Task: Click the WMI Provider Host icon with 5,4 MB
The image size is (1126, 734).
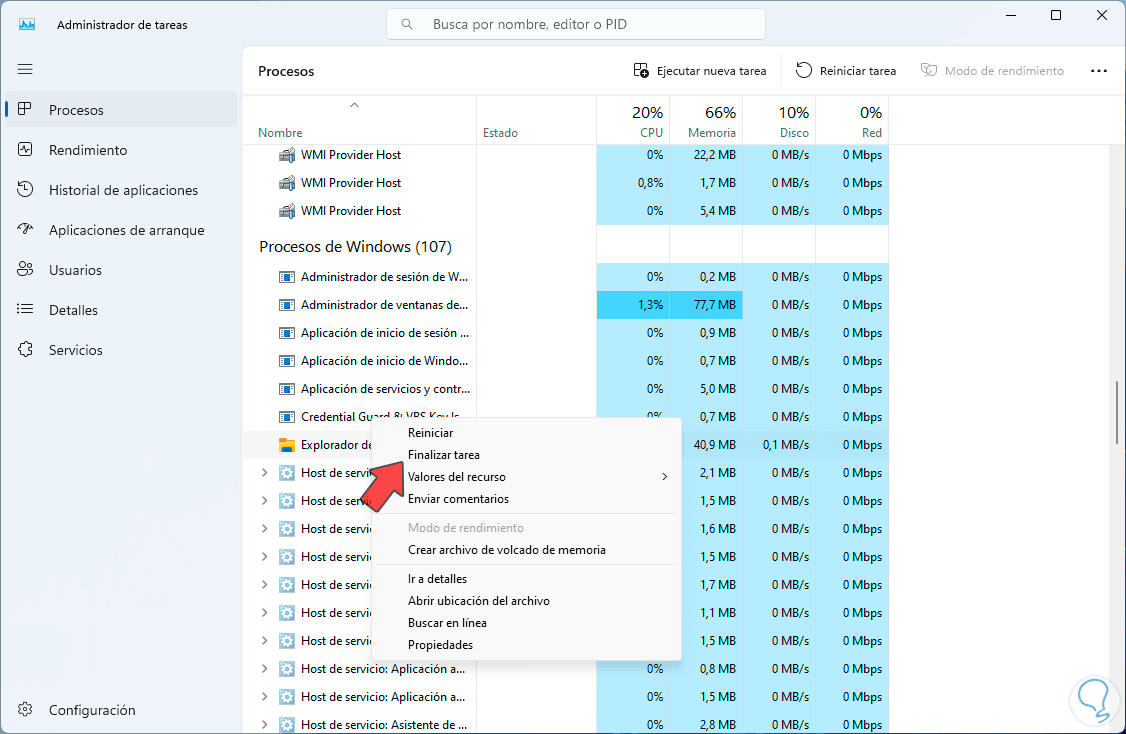Action: coord(287,211)
